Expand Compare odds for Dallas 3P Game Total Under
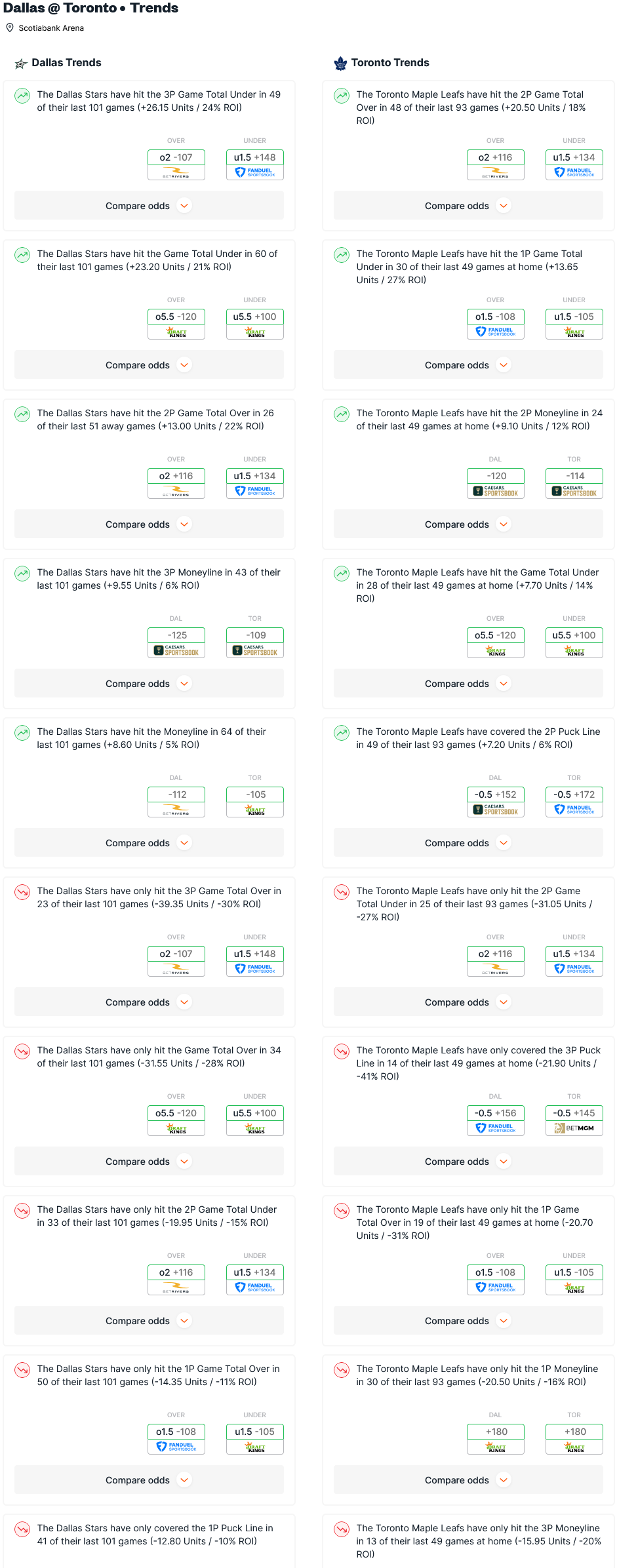Viewport: 617px width, 1568px height. [149, 206]
